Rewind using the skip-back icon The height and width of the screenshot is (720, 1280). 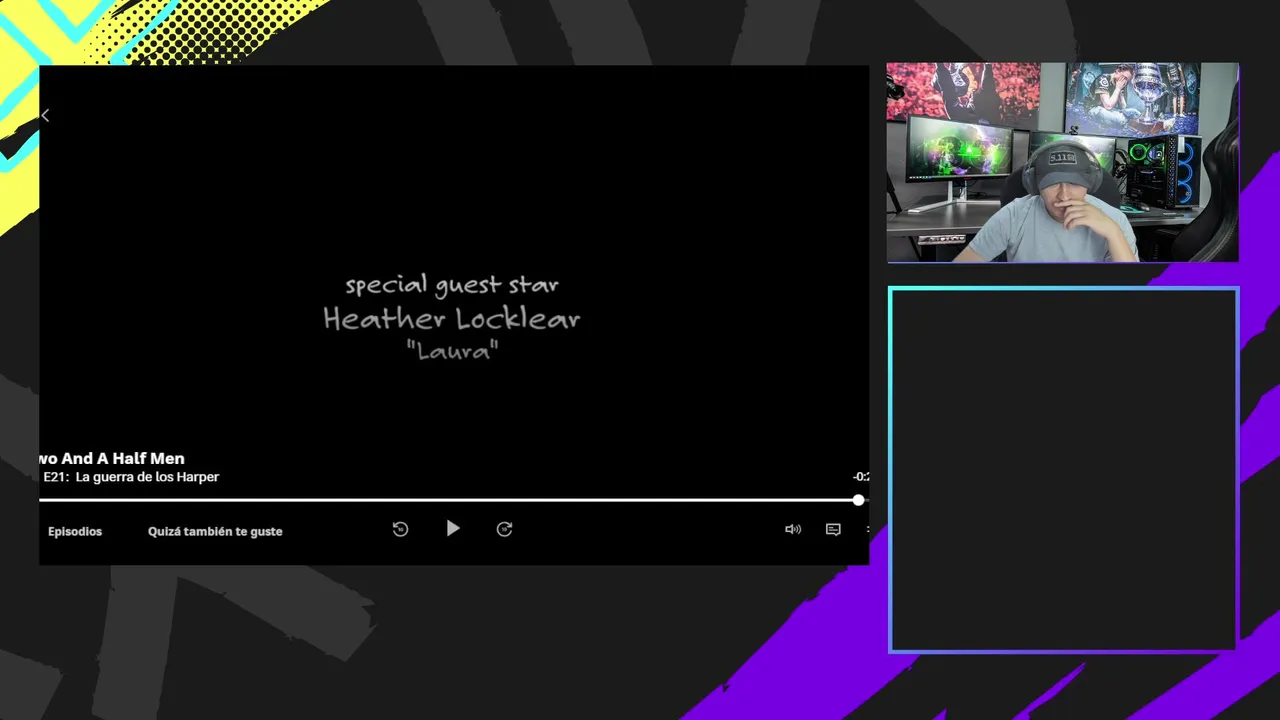coord(400,529)
